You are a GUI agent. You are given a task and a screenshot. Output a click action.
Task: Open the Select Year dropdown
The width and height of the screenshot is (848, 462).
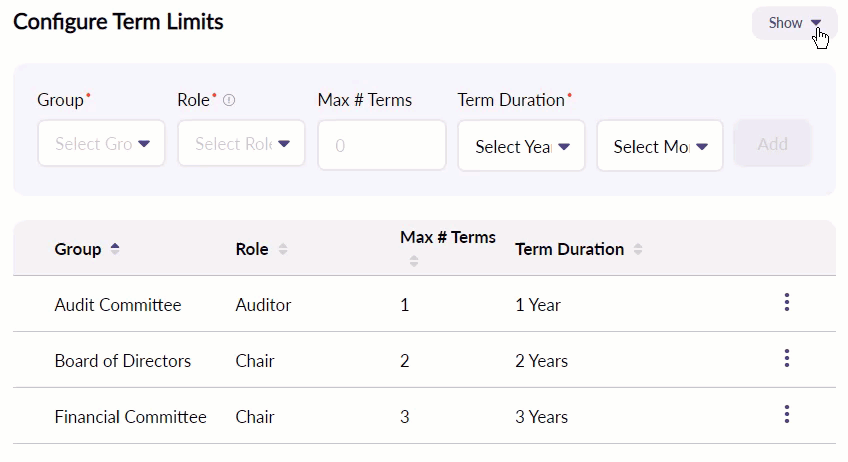click(x=521, y=146)
